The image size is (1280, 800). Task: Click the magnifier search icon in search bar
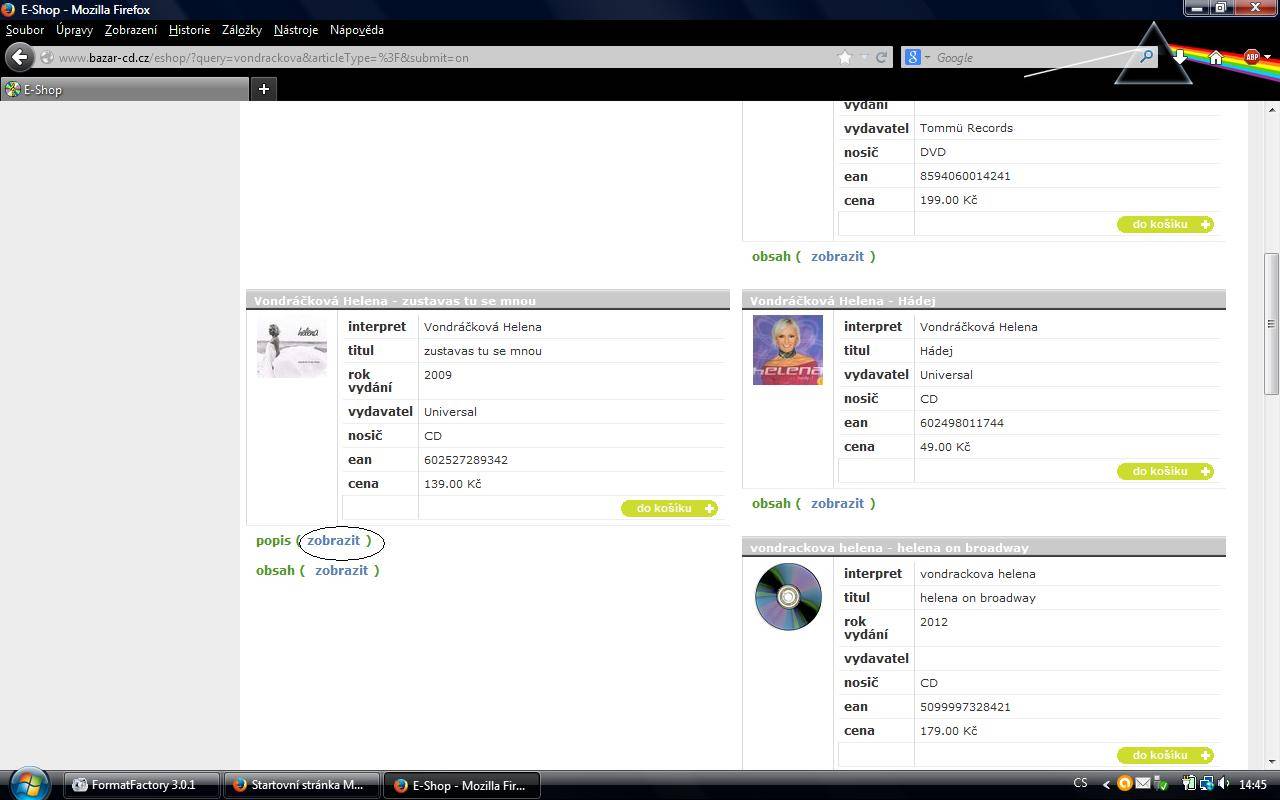1147,57
